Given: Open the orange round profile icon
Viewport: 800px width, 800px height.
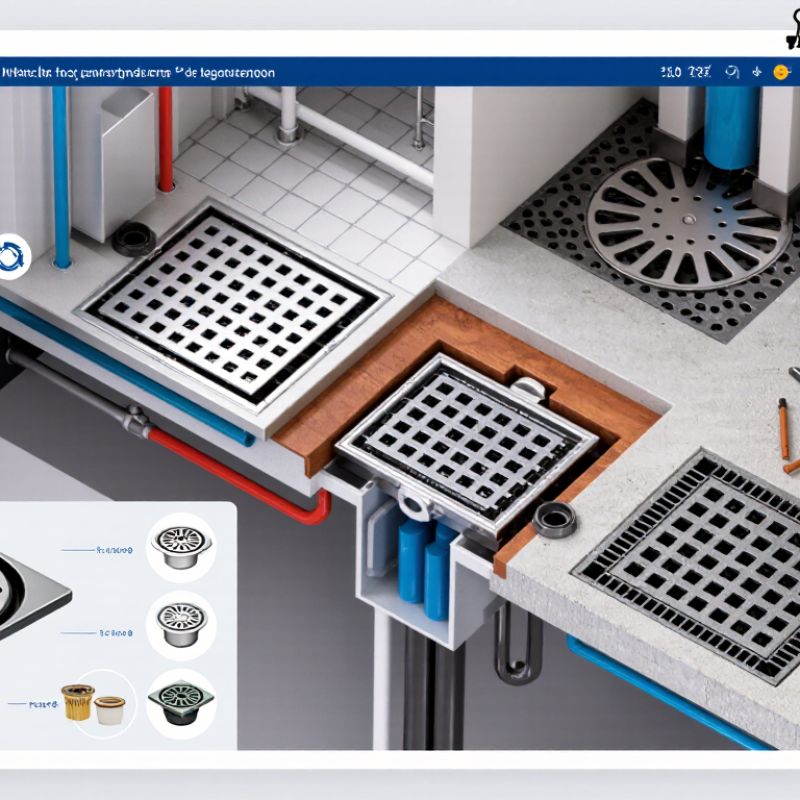Looking at the screenshot, I should [x=781, y=72].
